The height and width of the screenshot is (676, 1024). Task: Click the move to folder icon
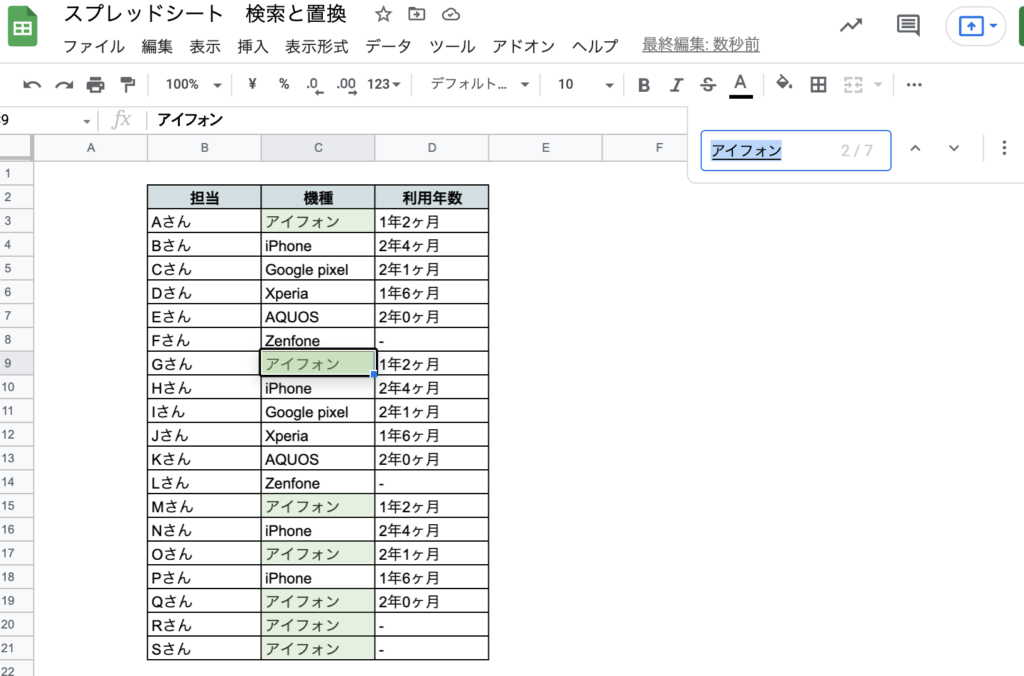(417, 14)
